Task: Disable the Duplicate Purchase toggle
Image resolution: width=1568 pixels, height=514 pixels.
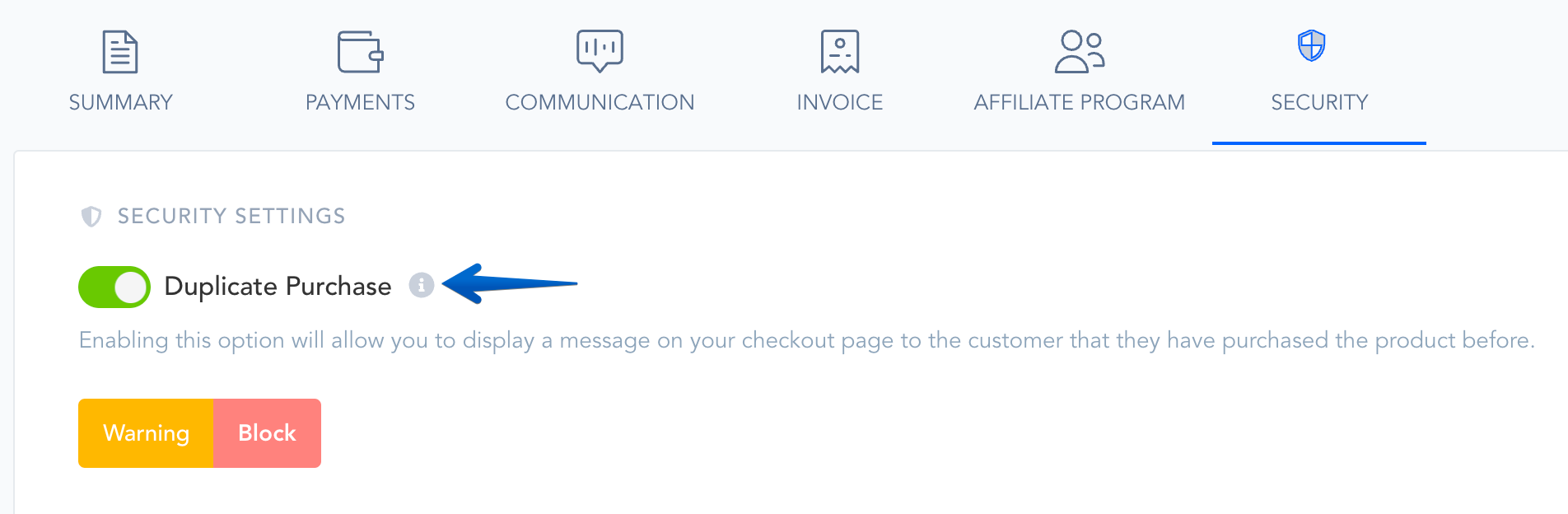Action: pyautogui.click(x=114, y=287)
